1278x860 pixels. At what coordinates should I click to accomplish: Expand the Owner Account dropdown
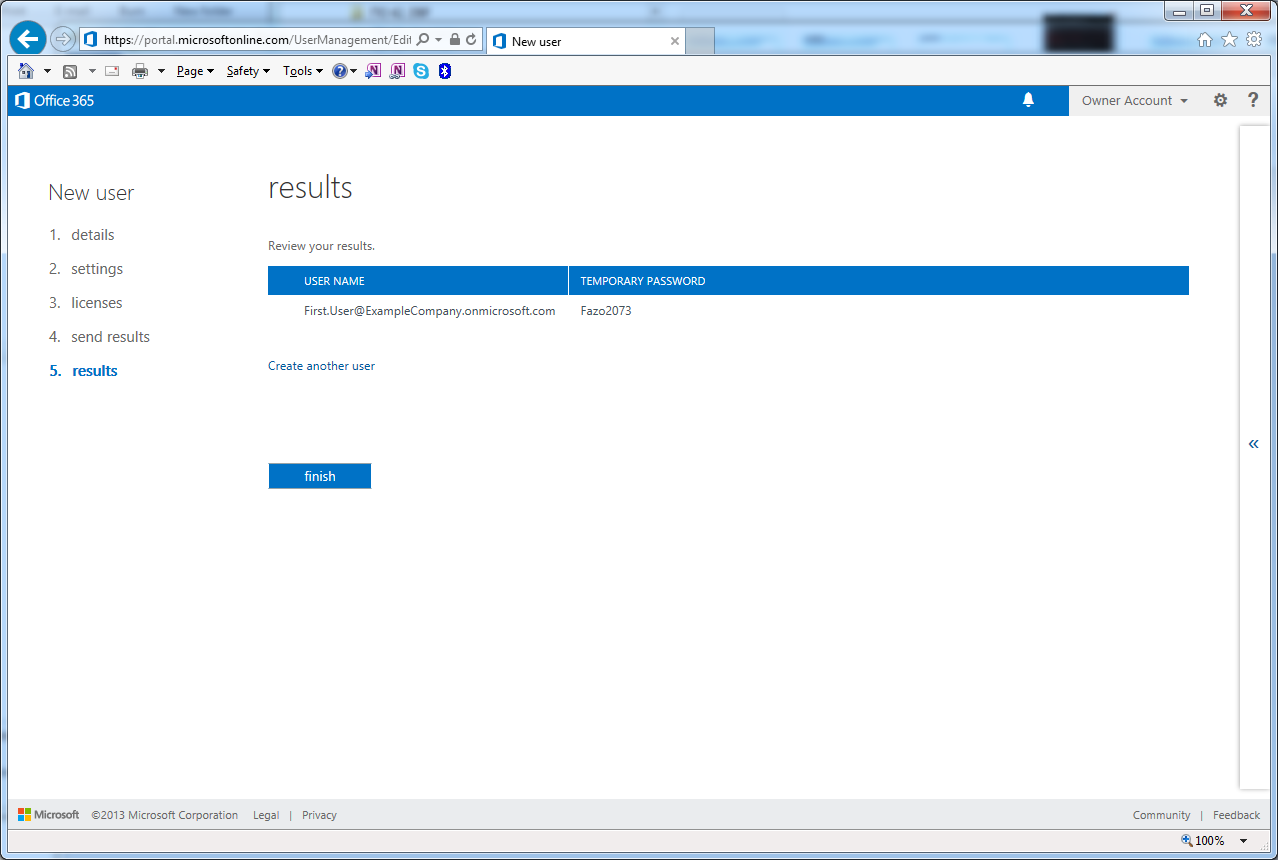(1134, 100)
